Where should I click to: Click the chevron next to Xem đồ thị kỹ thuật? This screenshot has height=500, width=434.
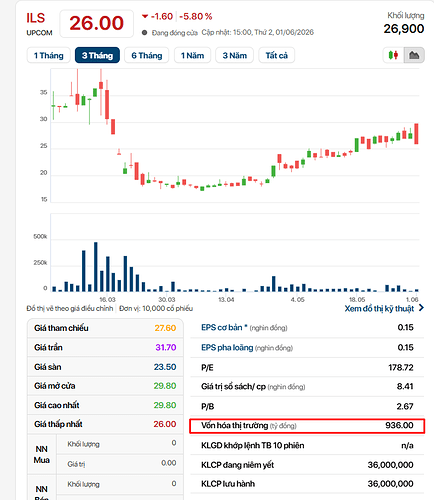click(421, 308)
